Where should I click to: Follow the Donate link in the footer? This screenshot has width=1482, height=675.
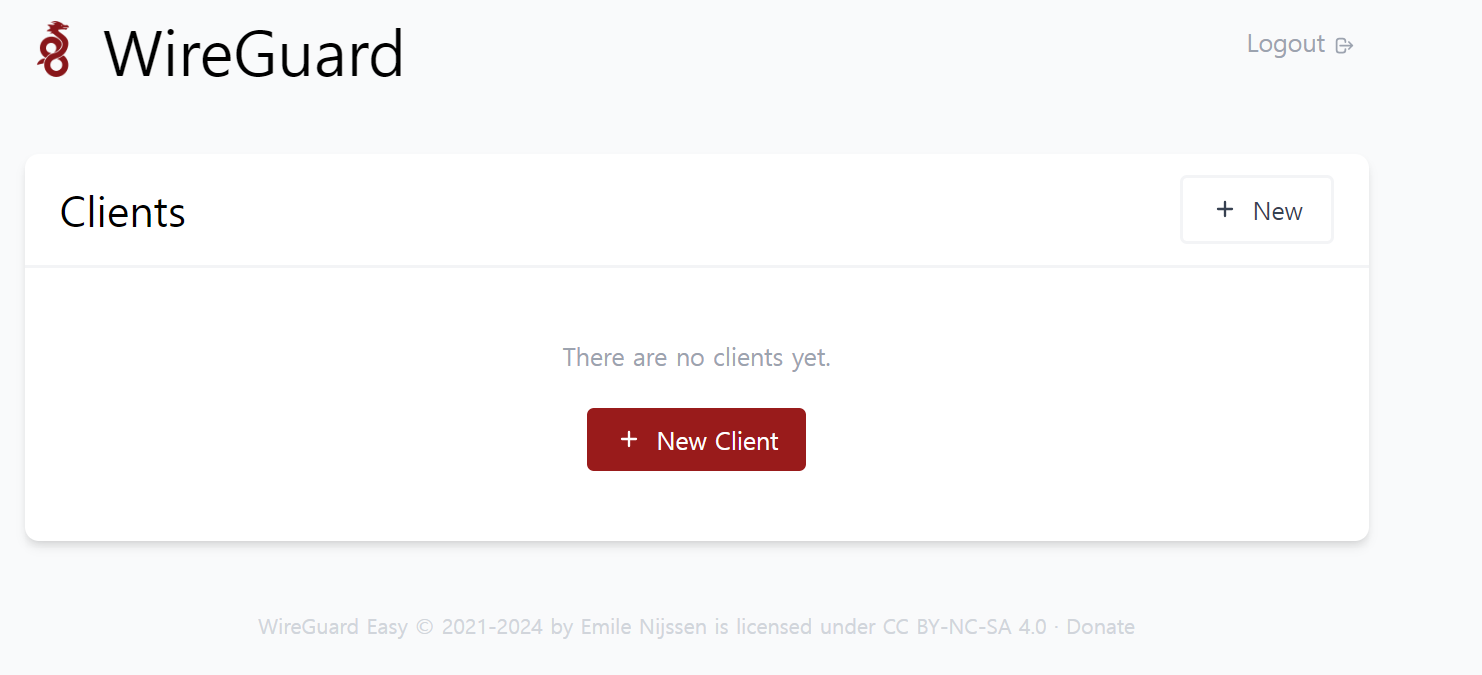(1100, 627)
